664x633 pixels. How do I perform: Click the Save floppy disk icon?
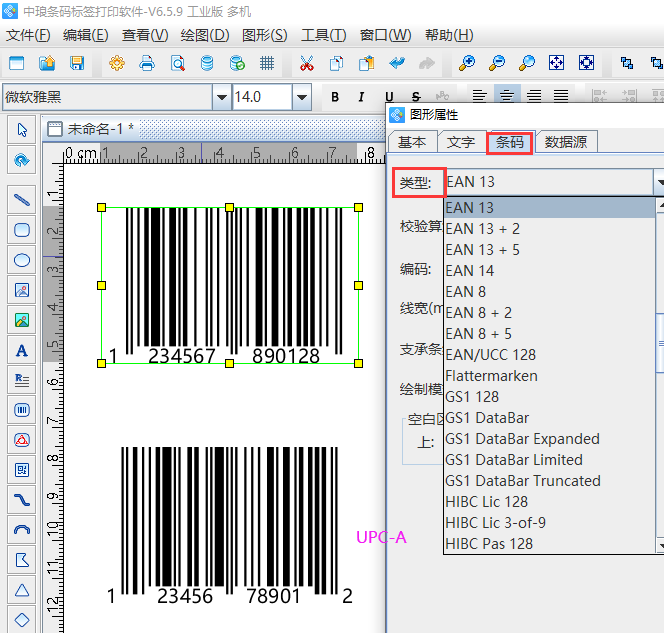(x=77, y=64)
